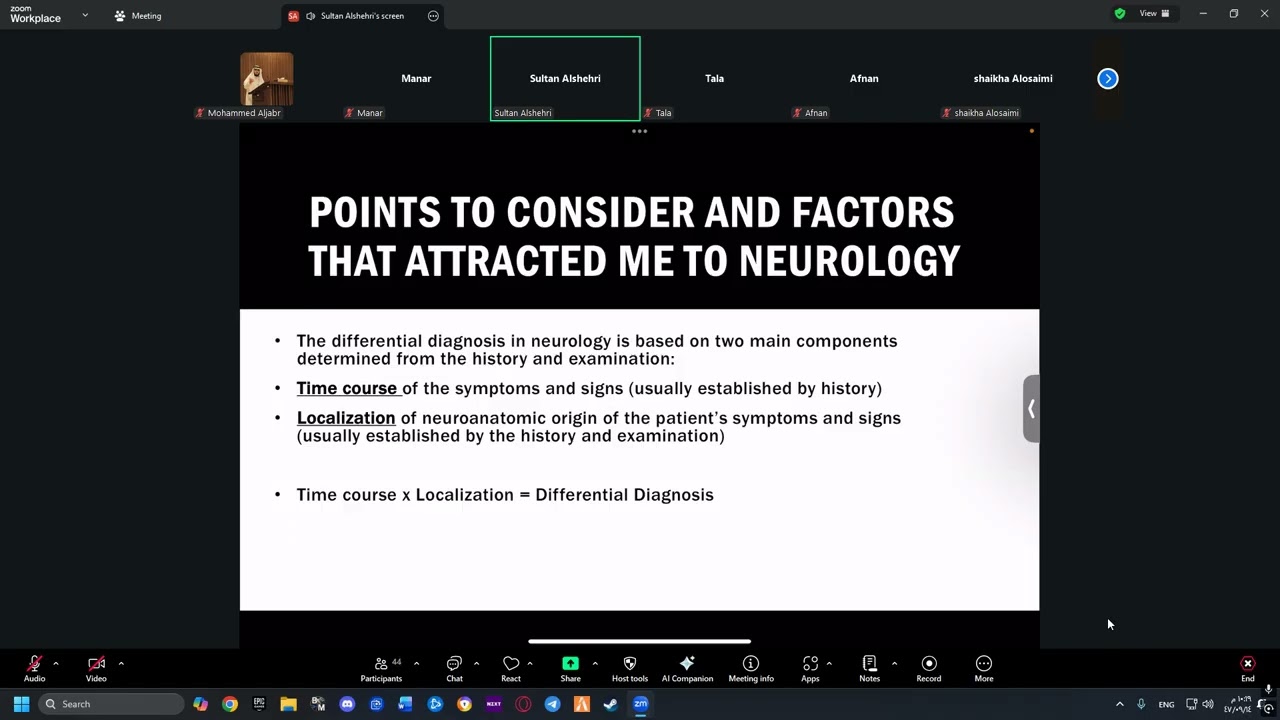
Task: Show next participants with blue arrow
Action: click(x=1108, y=78)
